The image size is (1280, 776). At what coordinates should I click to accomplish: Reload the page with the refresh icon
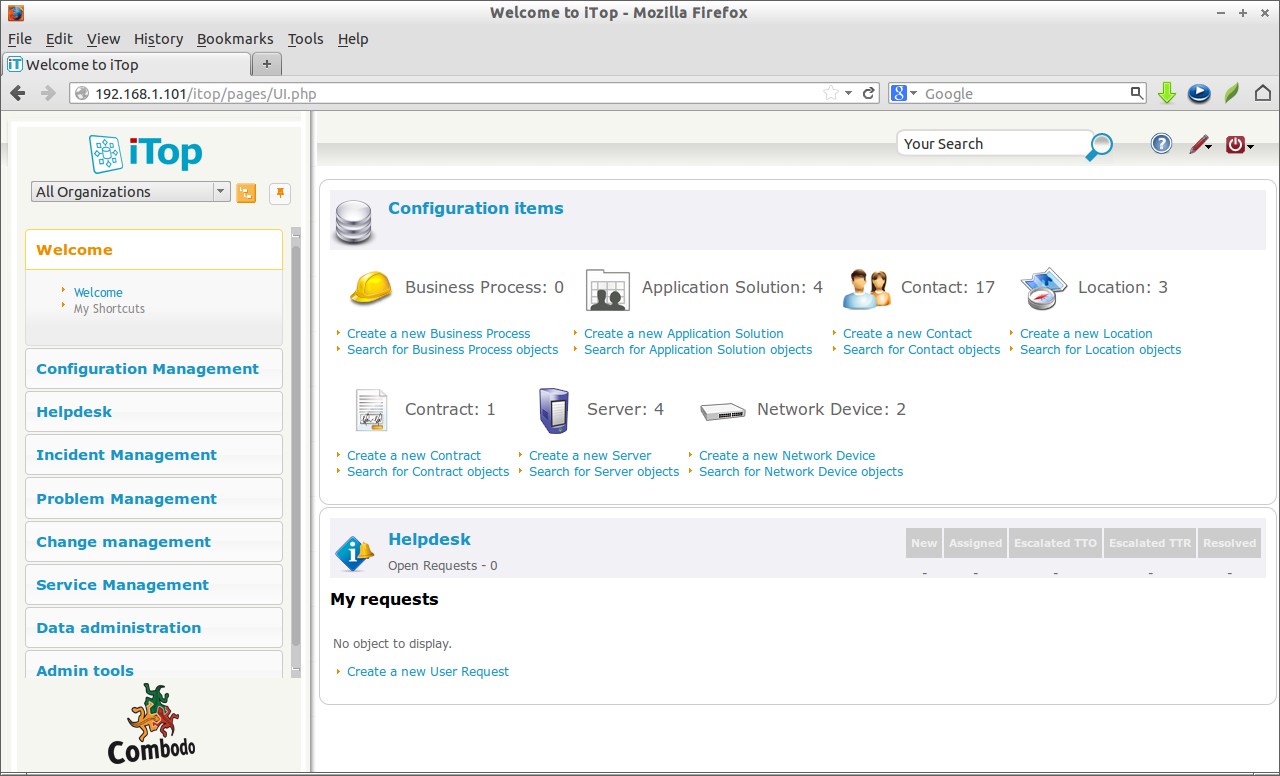click(x=869, y=93)
